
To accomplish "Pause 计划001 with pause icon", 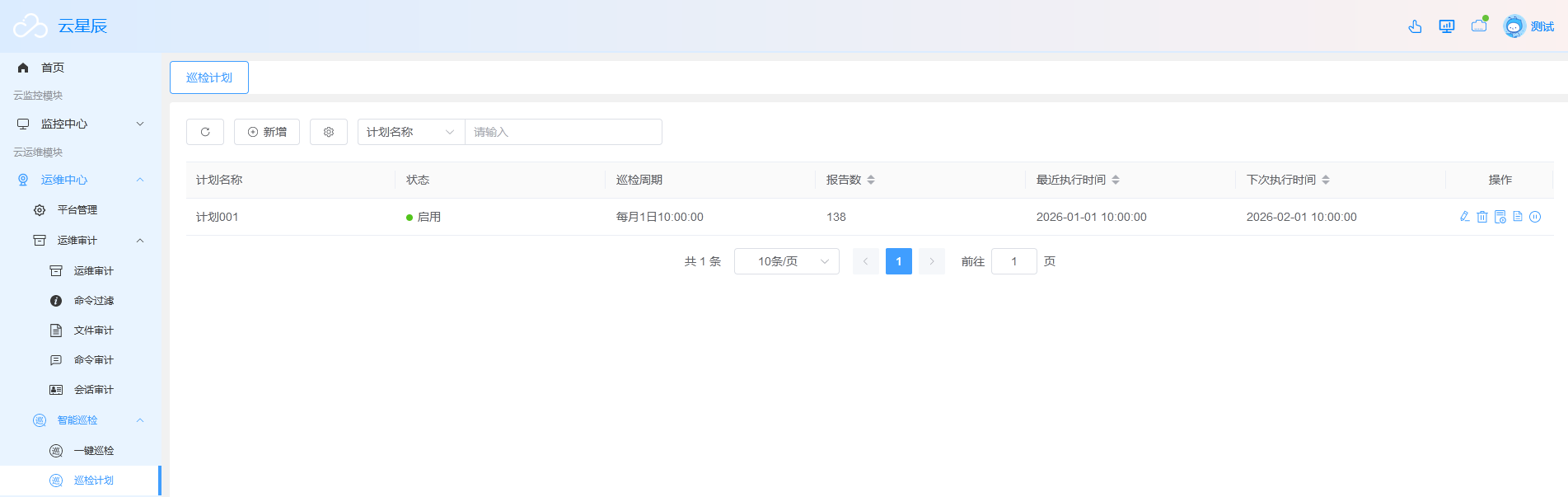I will click(x=1535, y=217).
